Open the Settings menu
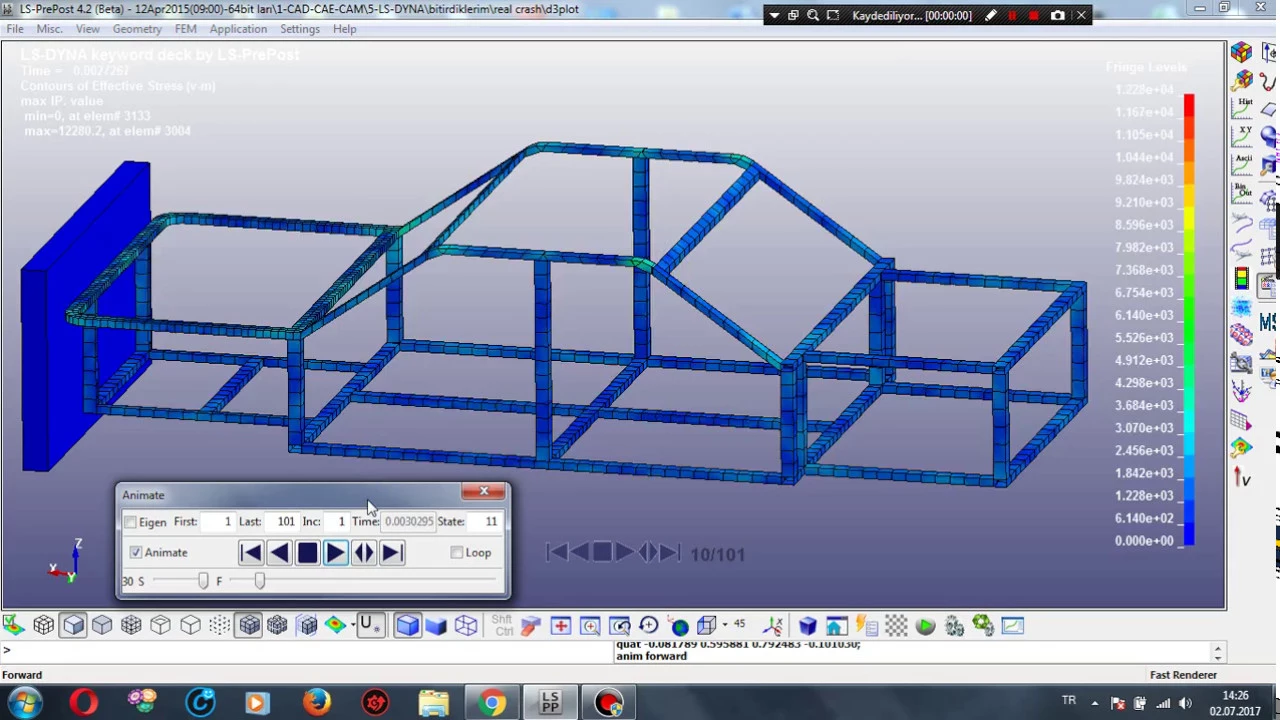Viewport: 1280px width, 720px height. 299,29
